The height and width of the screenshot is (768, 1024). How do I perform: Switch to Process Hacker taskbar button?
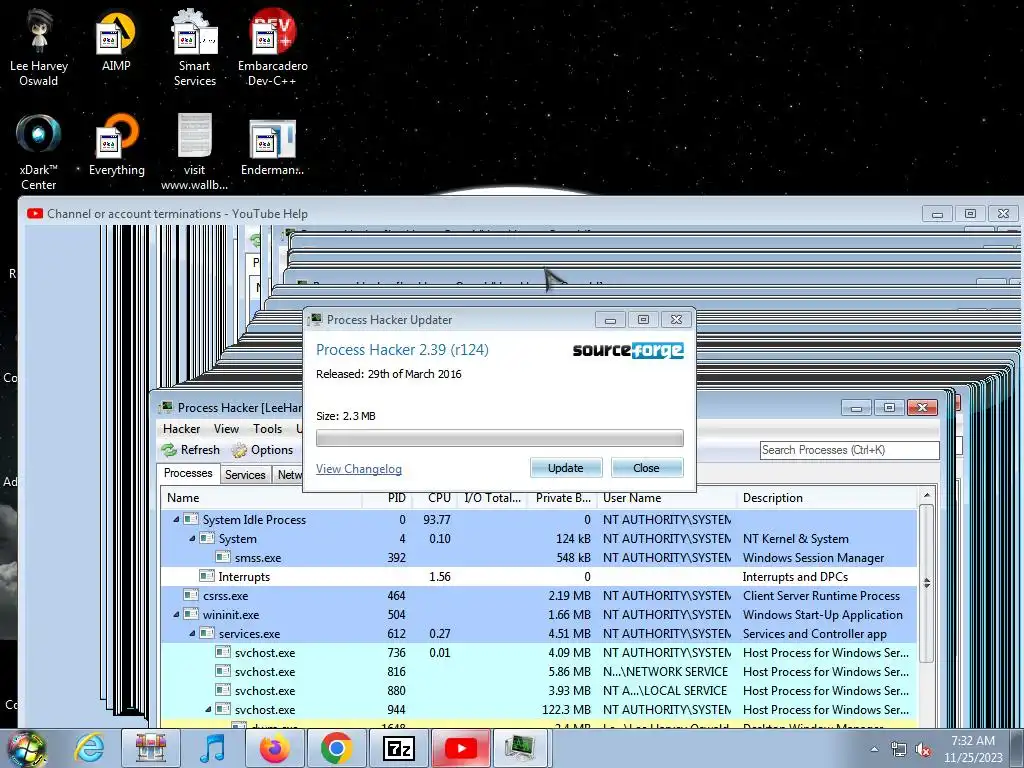point(520,748)
